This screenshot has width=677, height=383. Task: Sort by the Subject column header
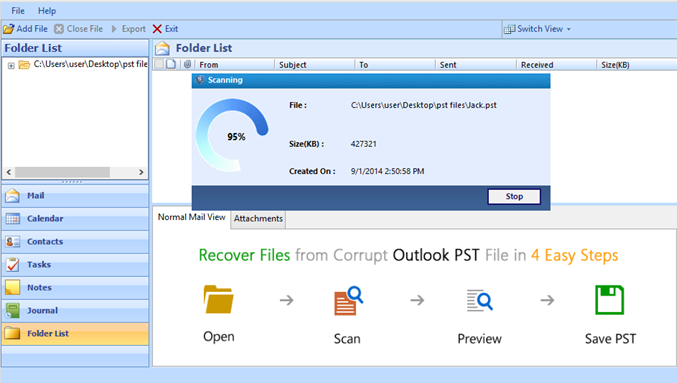(314, 65)
